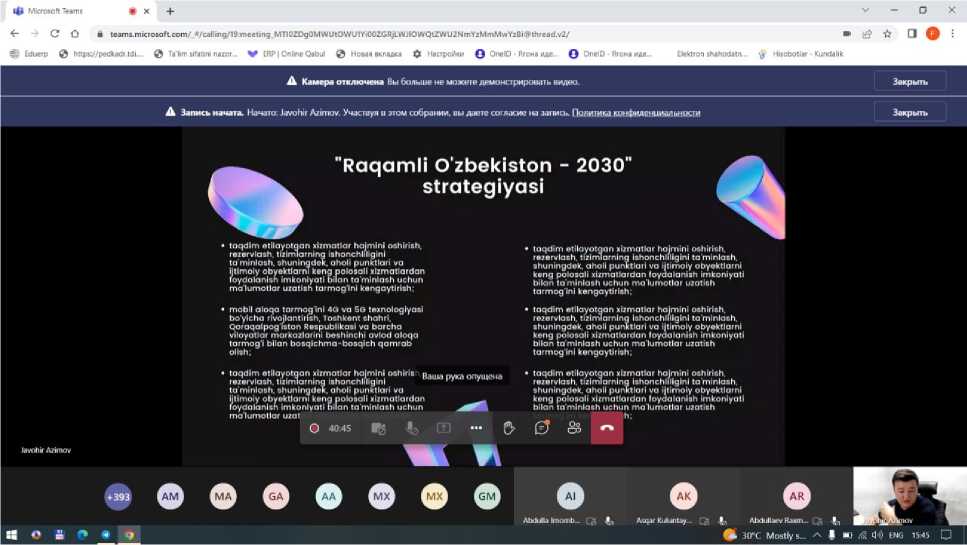Open the Политика конфиденциальности link
The width and height of the screenshot is (967, 545).
click(x=636, y=113)
